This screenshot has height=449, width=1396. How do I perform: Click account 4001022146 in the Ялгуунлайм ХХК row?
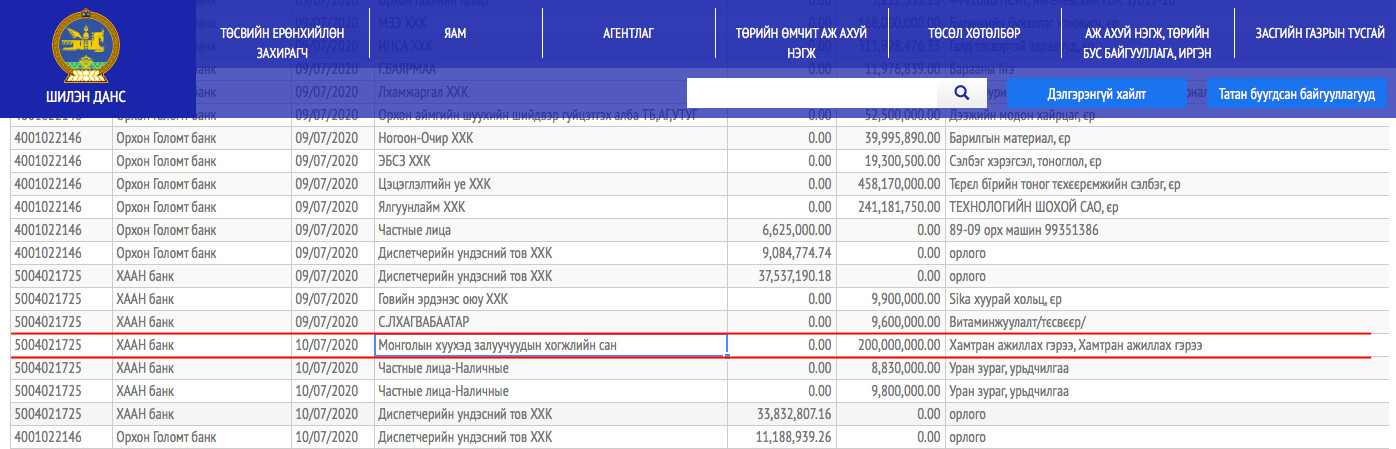click(x=48, y=208)
